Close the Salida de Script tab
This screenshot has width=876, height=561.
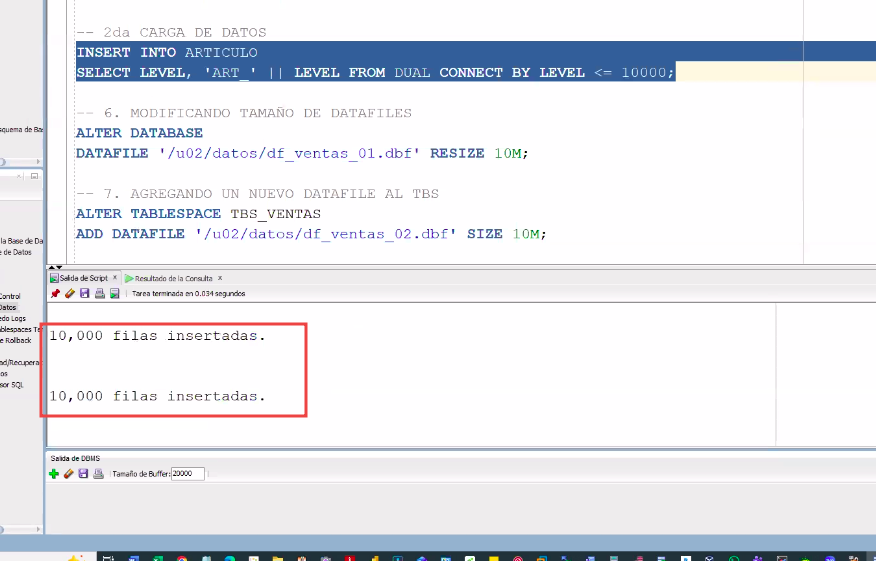(x=115, y=277)
